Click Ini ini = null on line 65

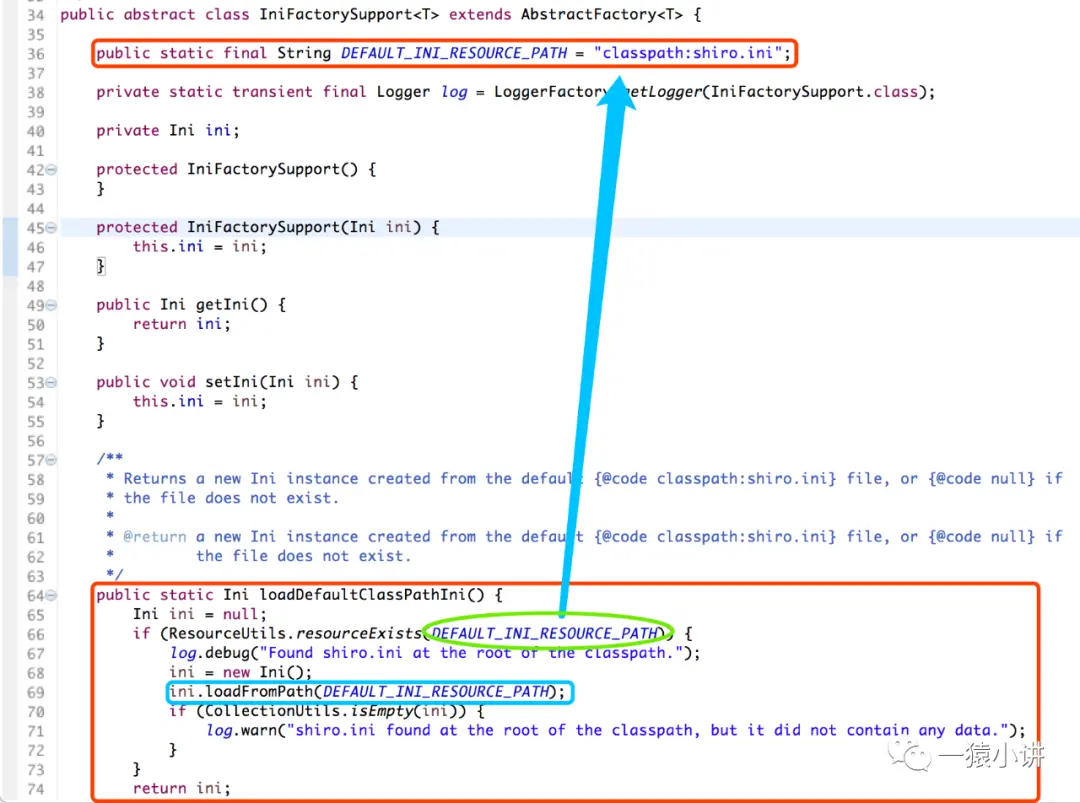click(x=199, y=614)
